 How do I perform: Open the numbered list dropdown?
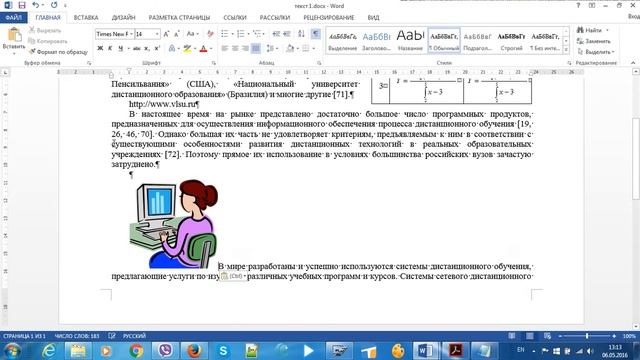(x=248, y=34)
